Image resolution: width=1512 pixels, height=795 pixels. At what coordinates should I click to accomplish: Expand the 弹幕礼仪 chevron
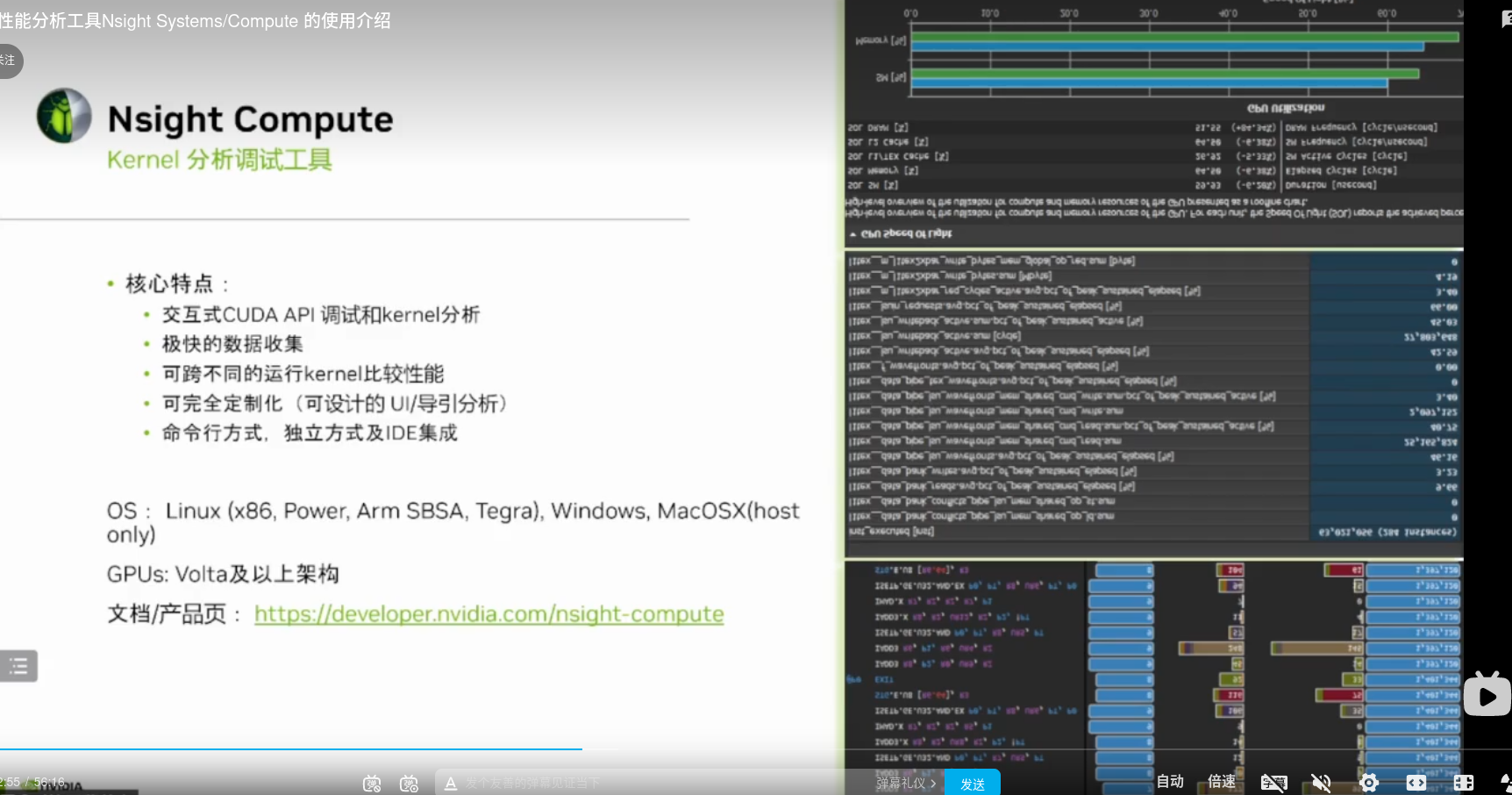933,783
